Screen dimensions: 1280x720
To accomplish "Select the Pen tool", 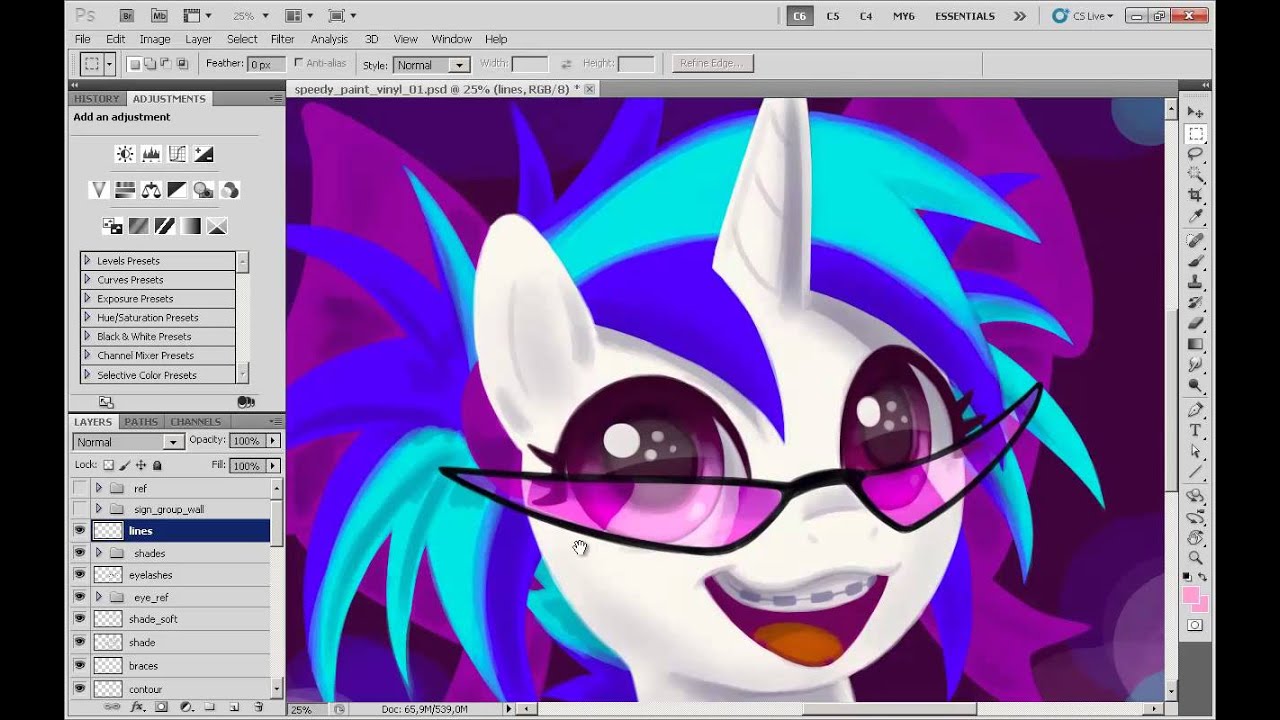I will pos(1195,410).
